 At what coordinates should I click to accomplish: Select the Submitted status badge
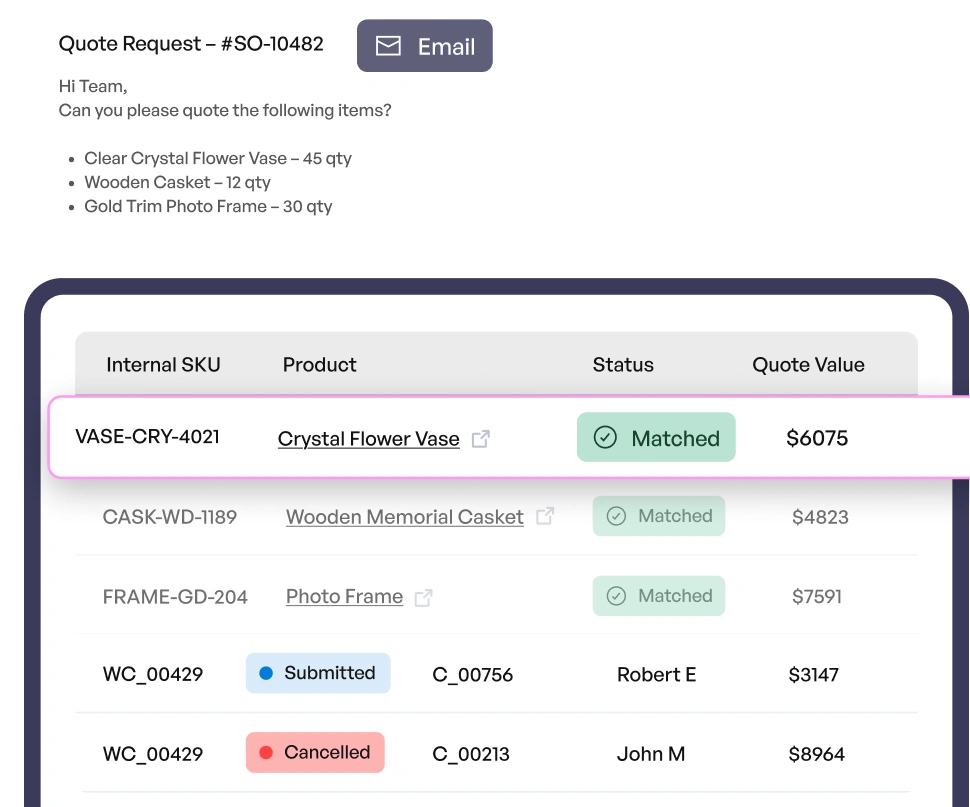pyautogui.click(x=318, y=673)
